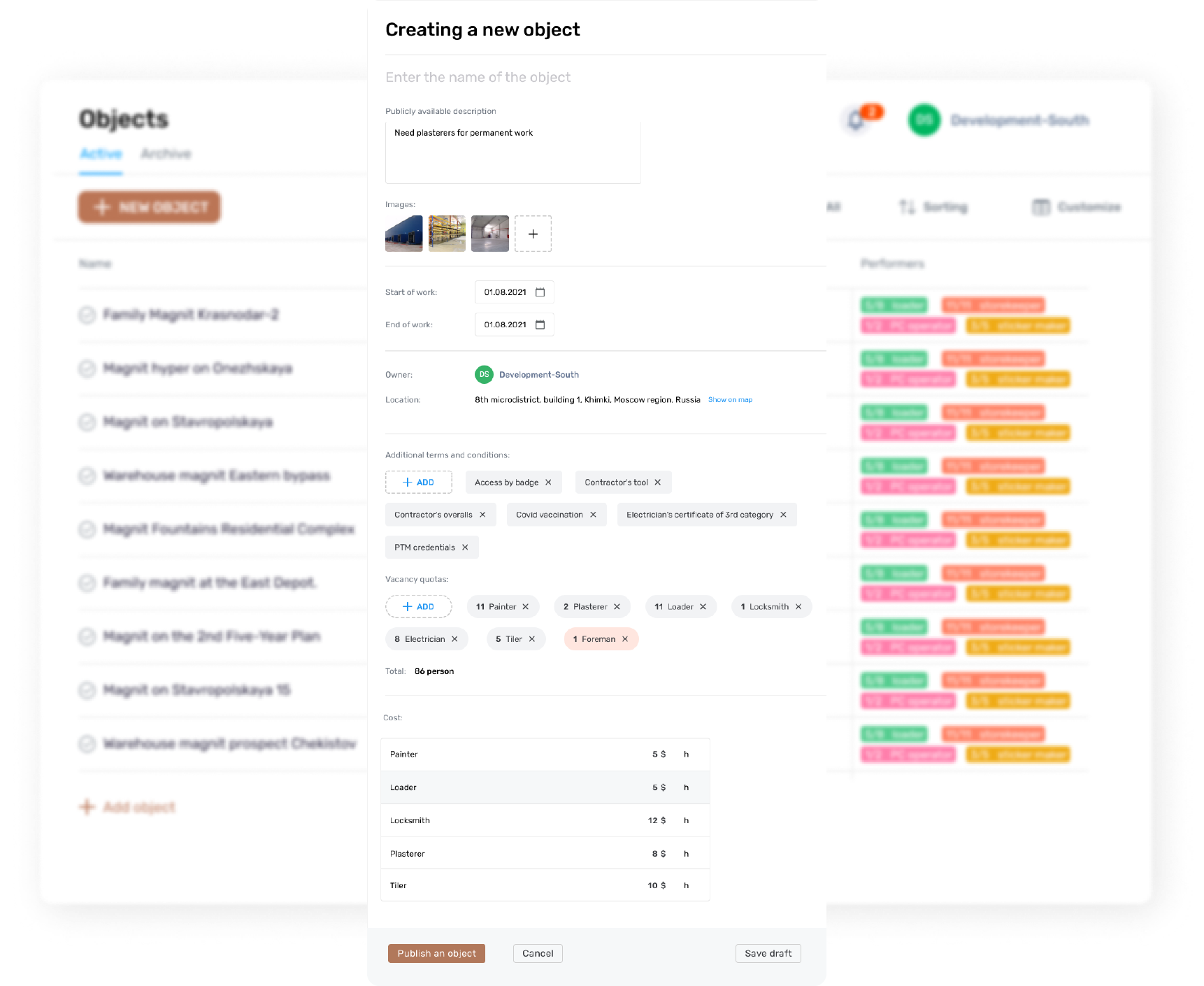The image size is (1204, 986).
Task: Delete the Foreman vacancy quota chip
Action: click(625, 639)
